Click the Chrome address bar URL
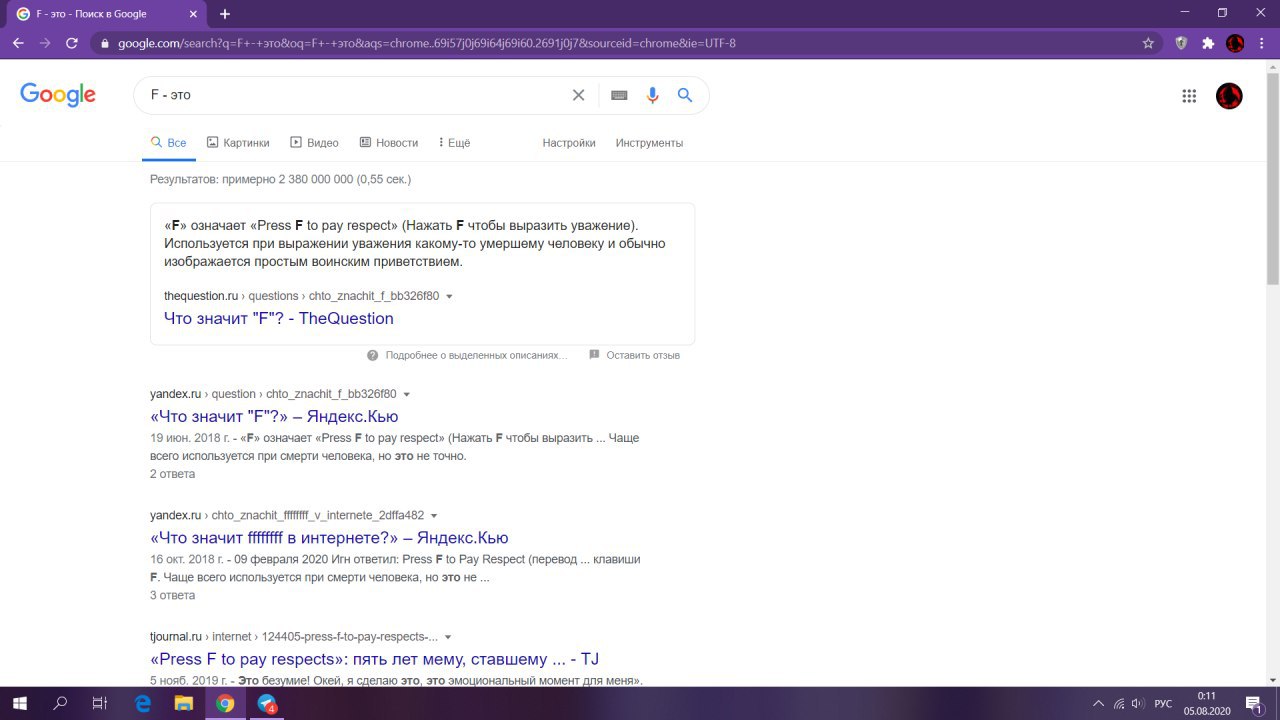1280x720 pixels. [427, 43]
